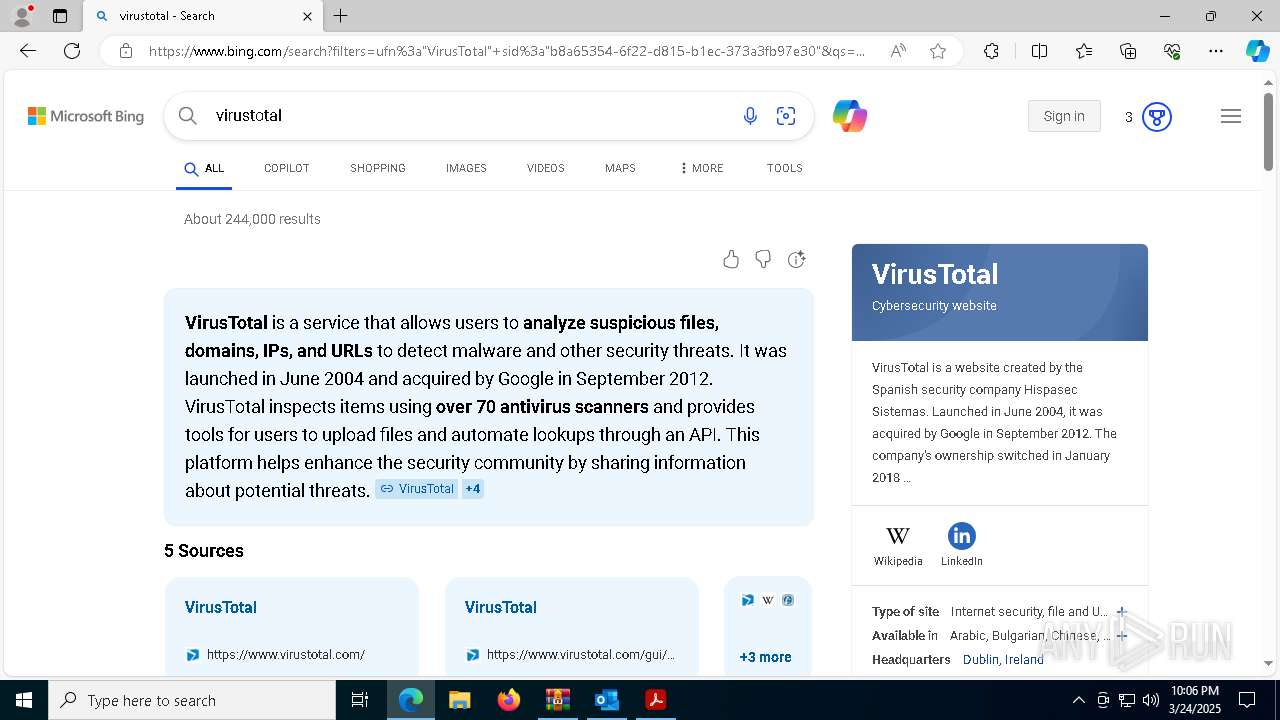Open the Favorites list button
Image resolution: width=1280 pixels, height=720 pixels.
(x=1084, y=51)
